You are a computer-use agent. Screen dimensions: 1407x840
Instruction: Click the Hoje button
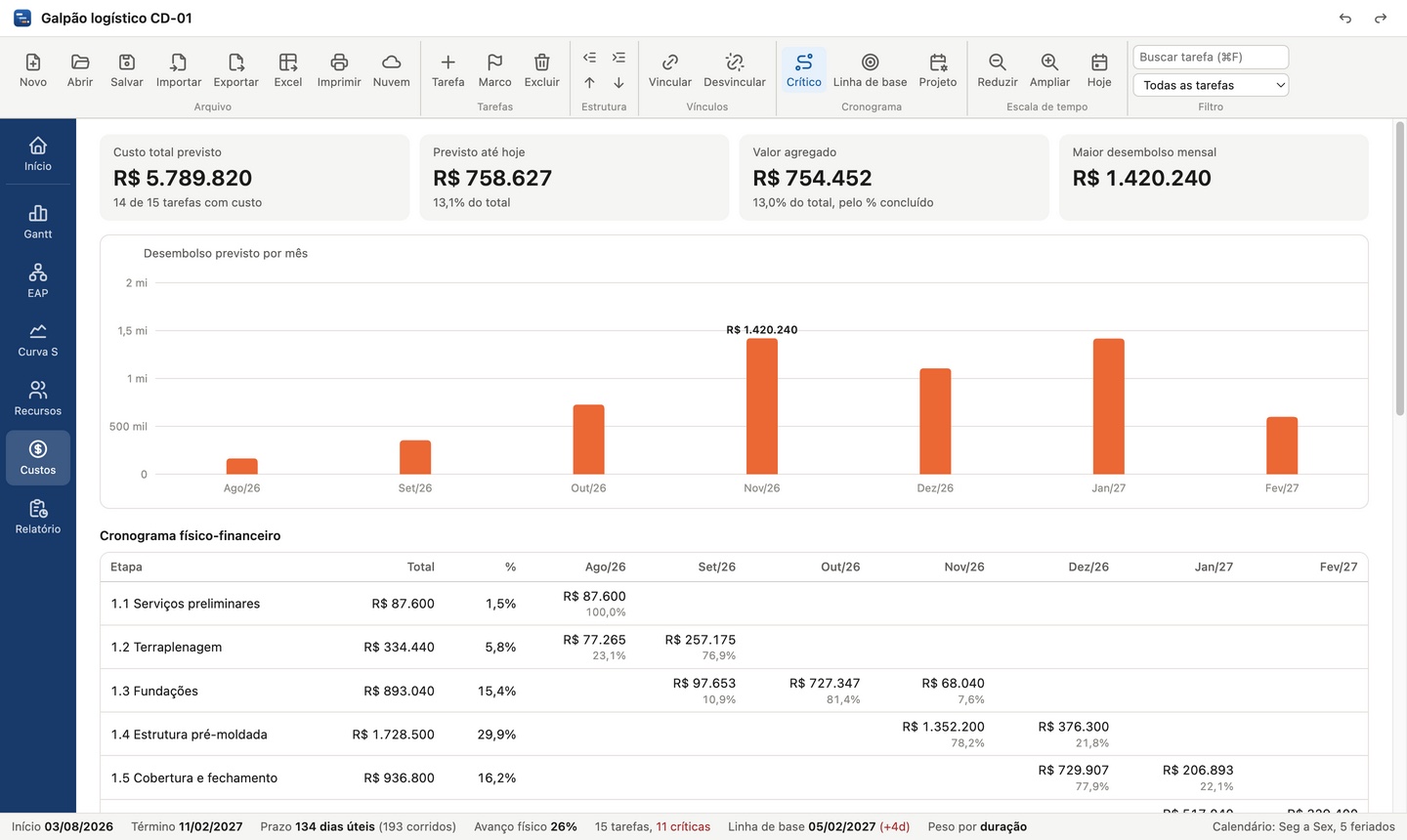1099,70
